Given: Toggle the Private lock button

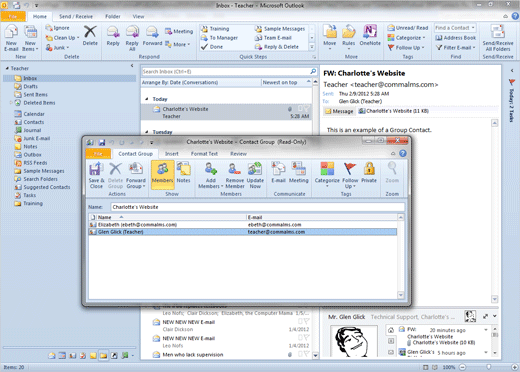Looking at the screenshot, I should tap(369, 173).
